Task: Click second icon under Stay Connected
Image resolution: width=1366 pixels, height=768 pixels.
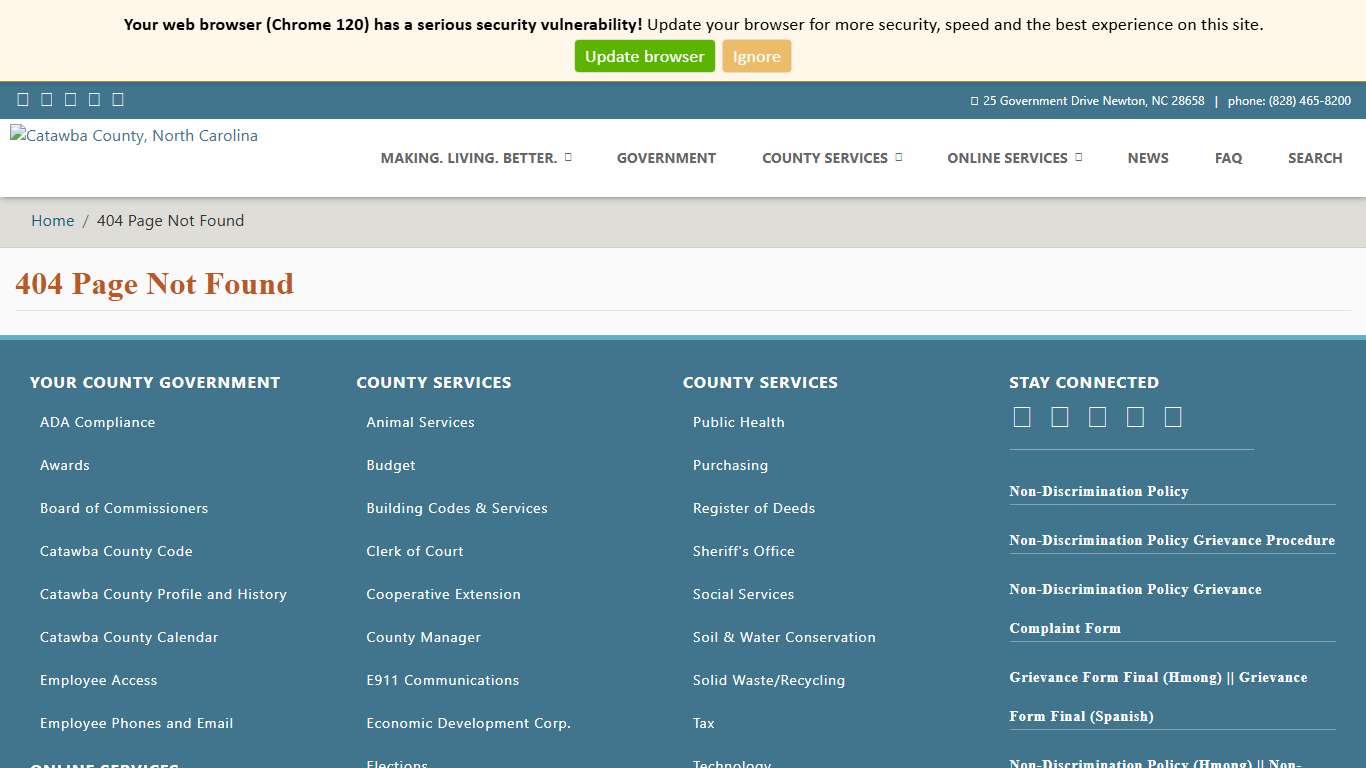Action: (1060, 417)
